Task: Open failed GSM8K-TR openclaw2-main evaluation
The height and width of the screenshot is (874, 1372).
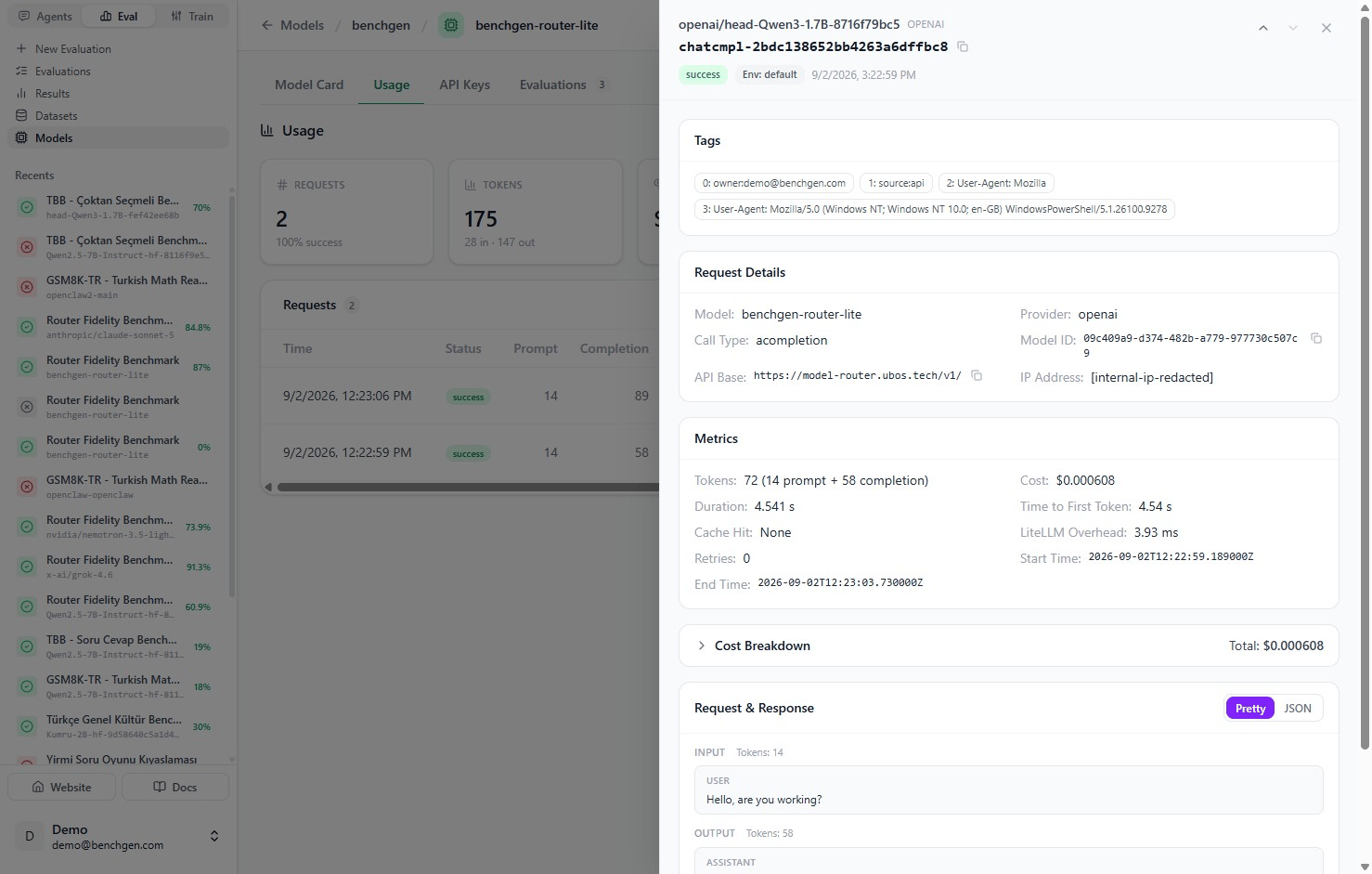Action: point(118,287)
